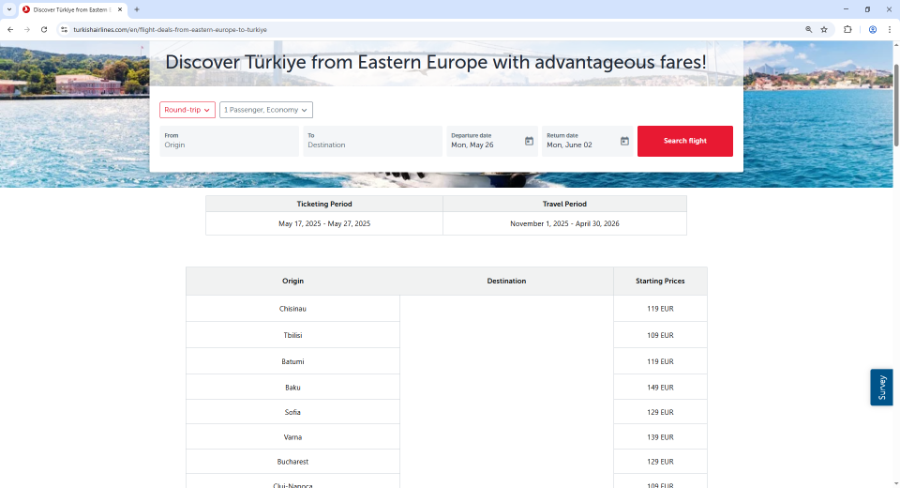
Task: Select the return date Mon, June 02
Action: tap(569, 145)
